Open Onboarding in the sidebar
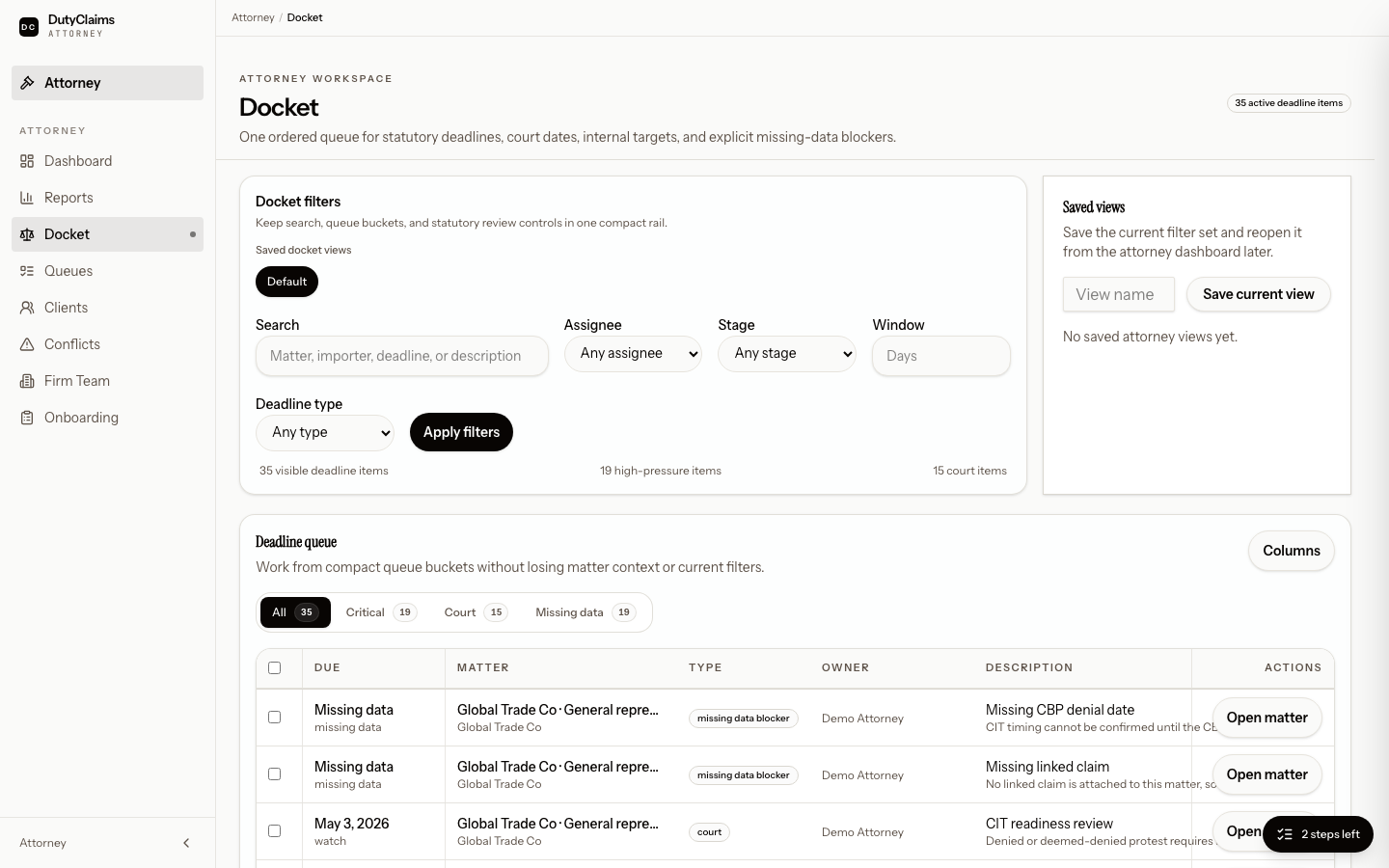This screenshot has height=868, width=1389. pos(107,418)
